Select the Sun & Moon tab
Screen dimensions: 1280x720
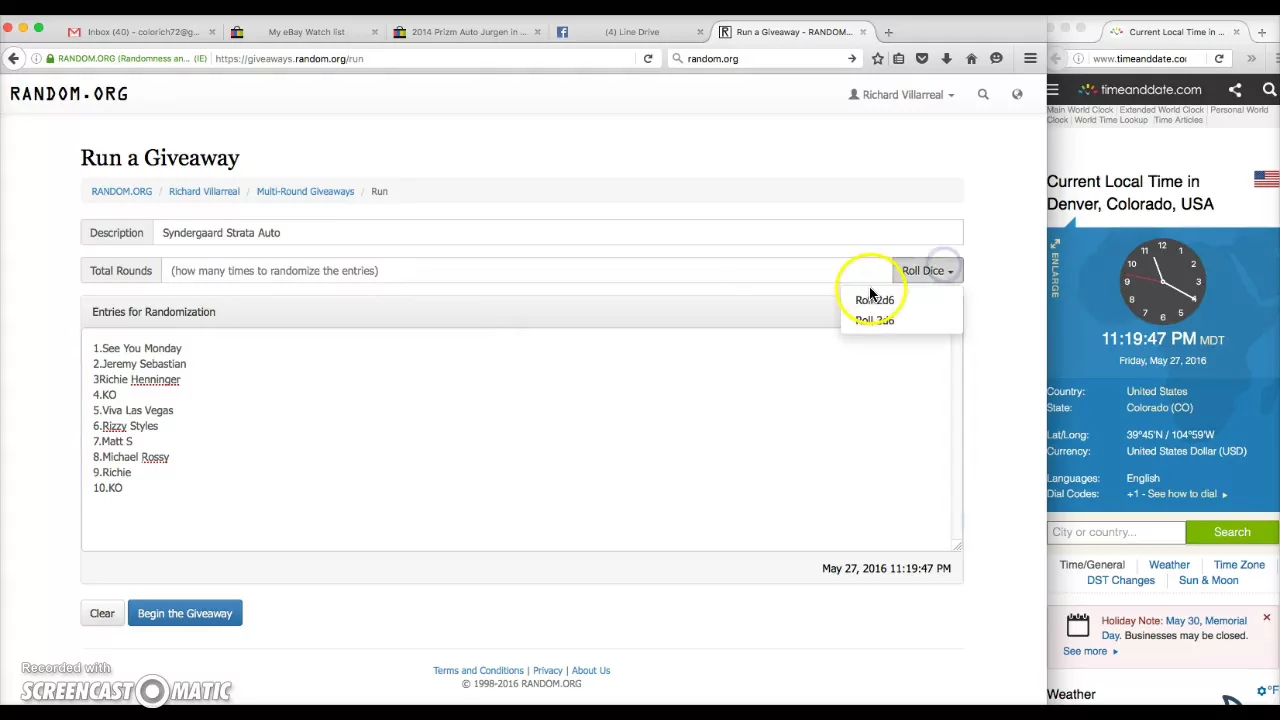tap(1208, 581)
